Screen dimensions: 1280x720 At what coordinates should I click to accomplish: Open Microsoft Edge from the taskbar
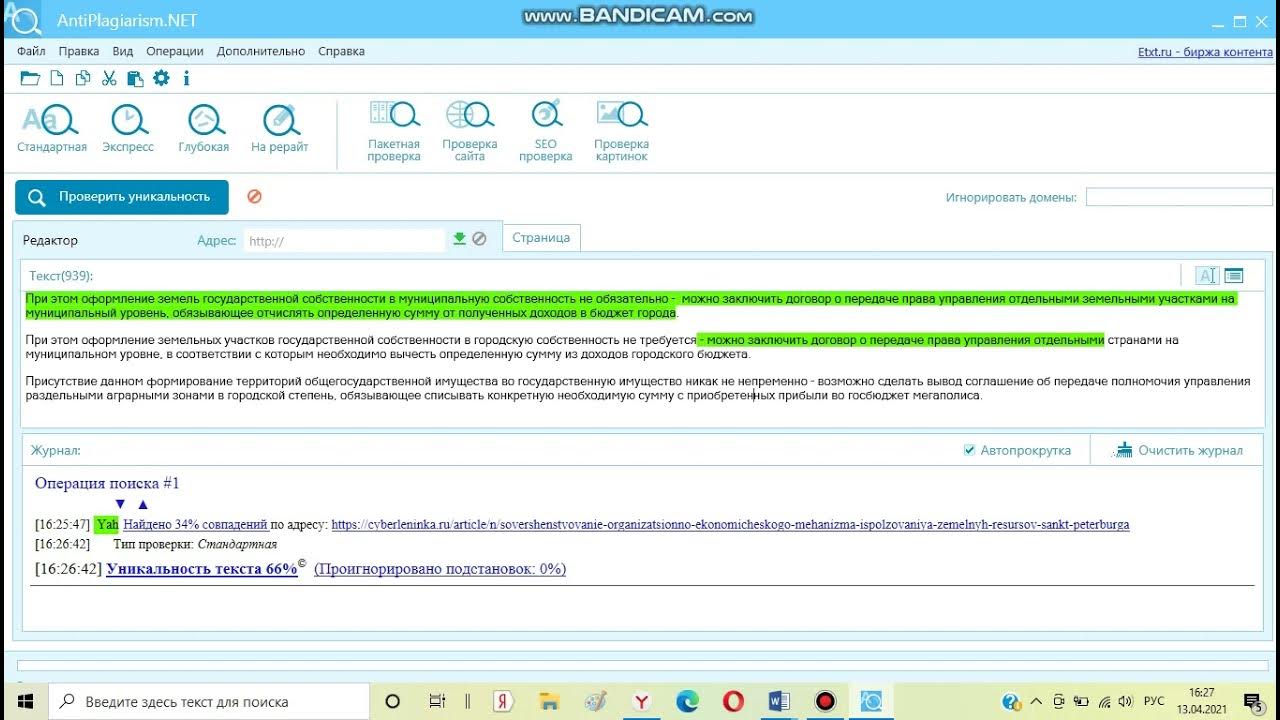click(687, 702)
